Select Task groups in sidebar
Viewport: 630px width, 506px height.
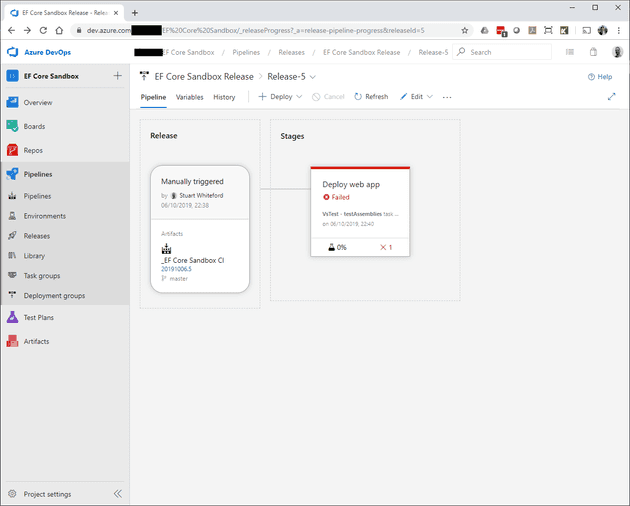42,276
